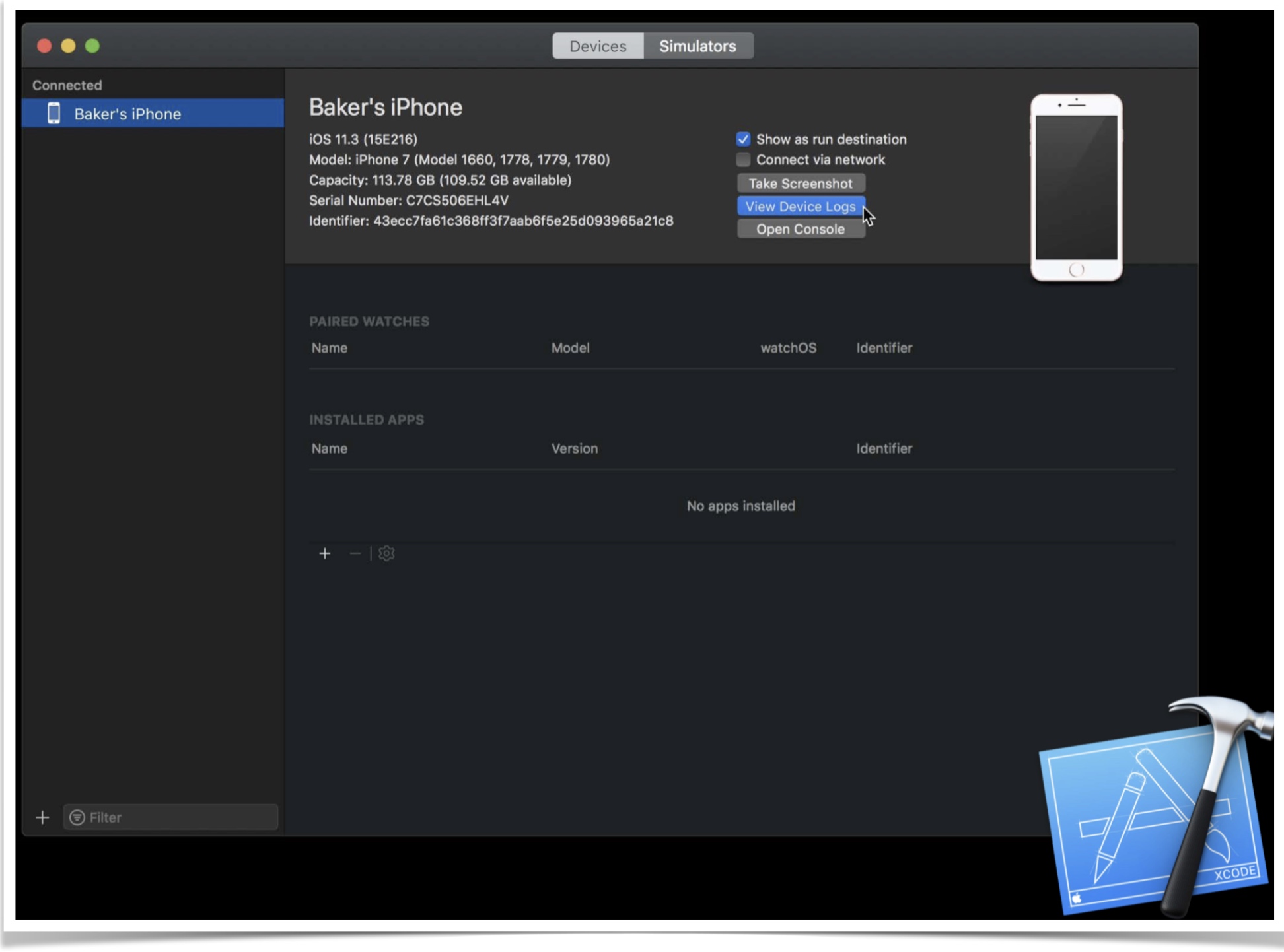1284x952 pixels.
Task: Click the Installed Apps Name column header
Action: [x=329, y=448]
